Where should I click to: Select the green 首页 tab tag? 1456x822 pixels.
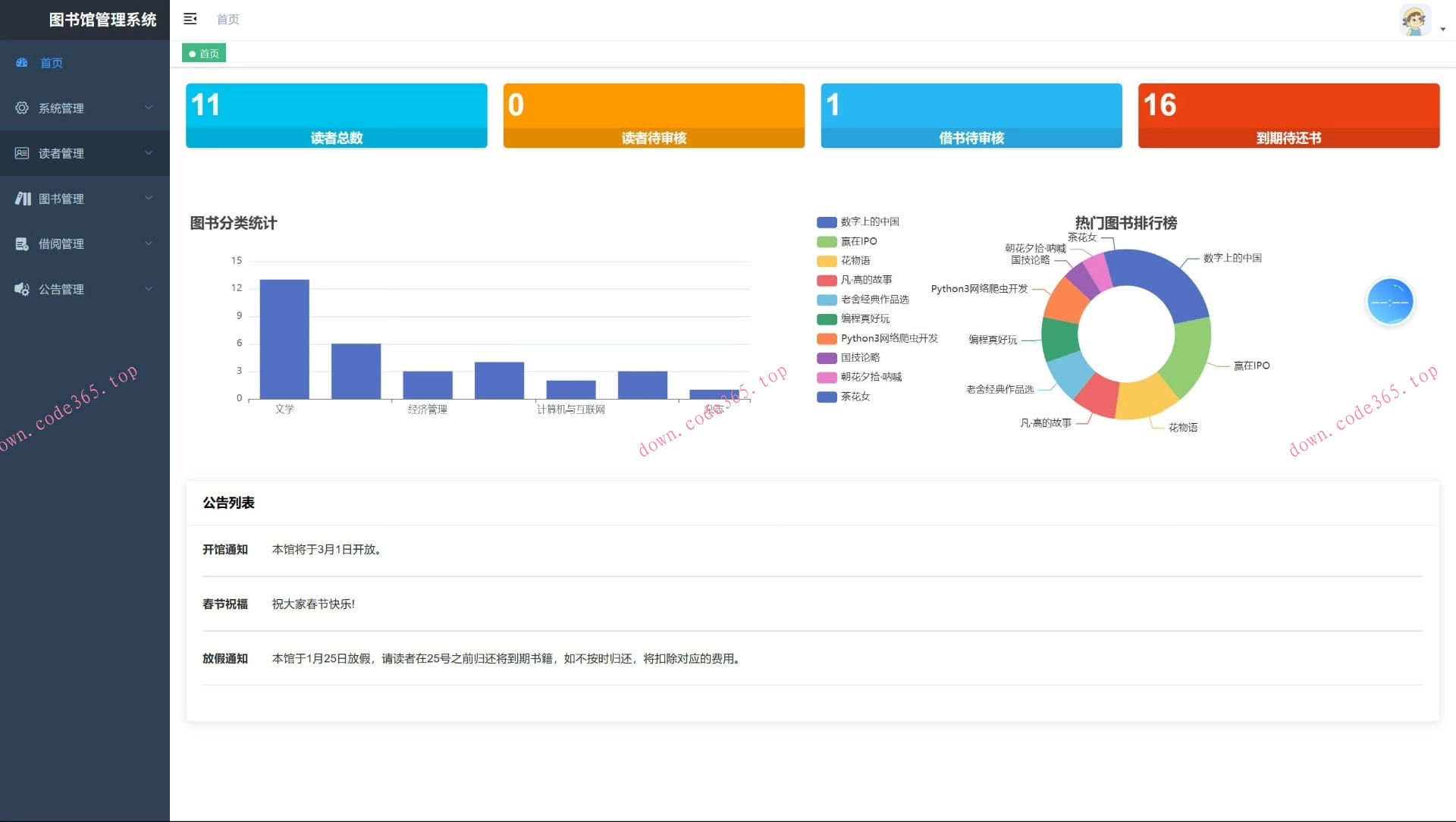coord(204,53)
